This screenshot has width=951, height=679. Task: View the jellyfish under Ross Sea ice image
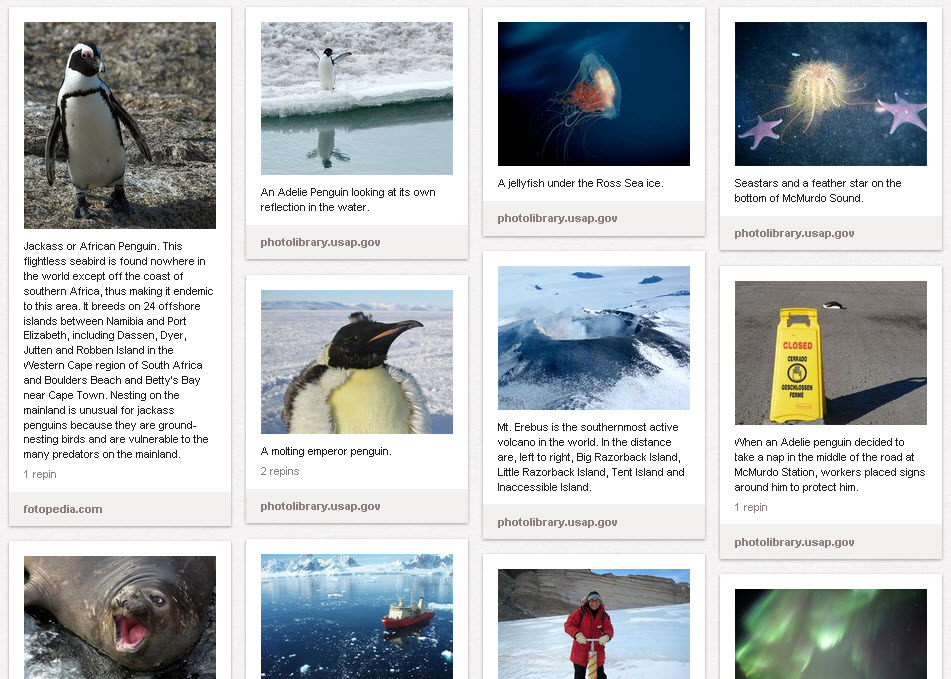point(594,94)
